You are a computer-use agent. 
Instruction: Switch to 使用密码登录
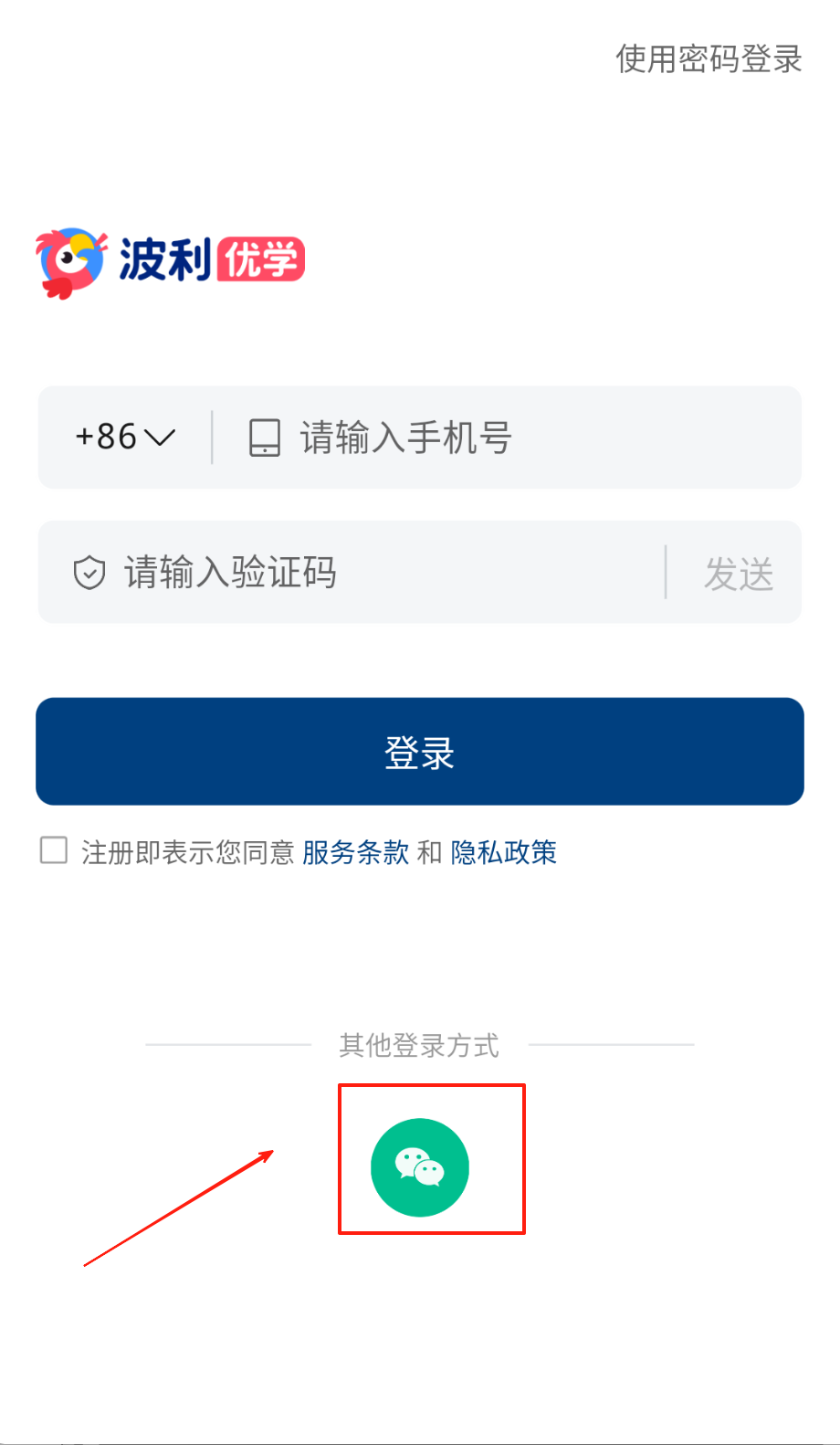pos(709,58)
